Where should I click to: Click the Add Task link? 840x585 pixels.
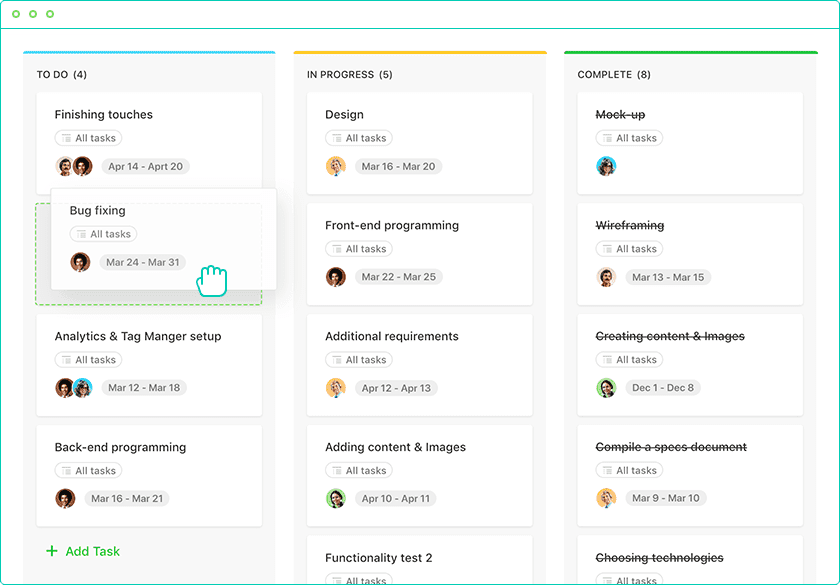coord(92,551)
